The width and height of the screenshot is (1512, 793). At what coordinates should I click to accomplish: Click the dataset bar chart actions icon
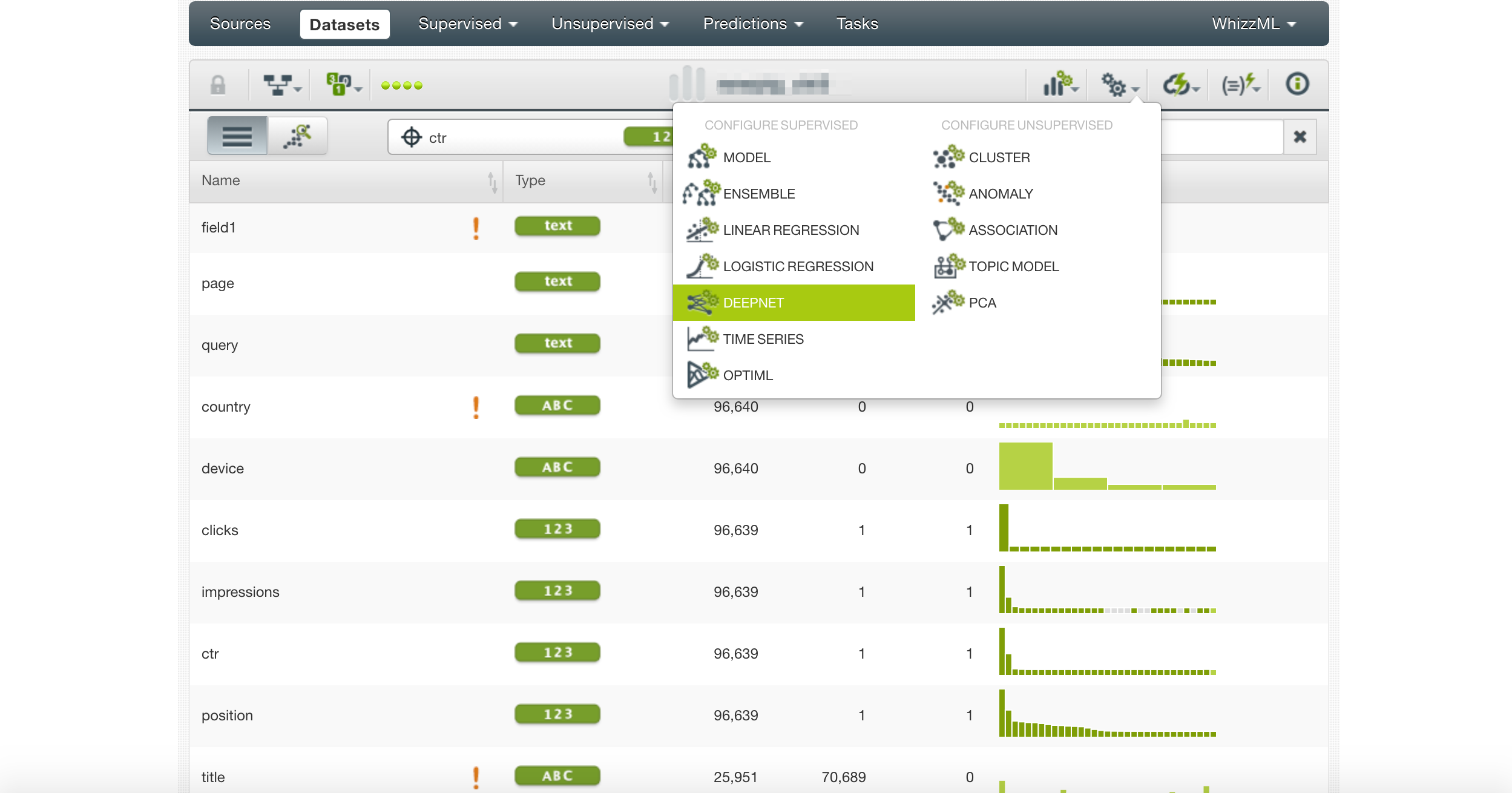pyautogui.click(x=1059, y=85)
